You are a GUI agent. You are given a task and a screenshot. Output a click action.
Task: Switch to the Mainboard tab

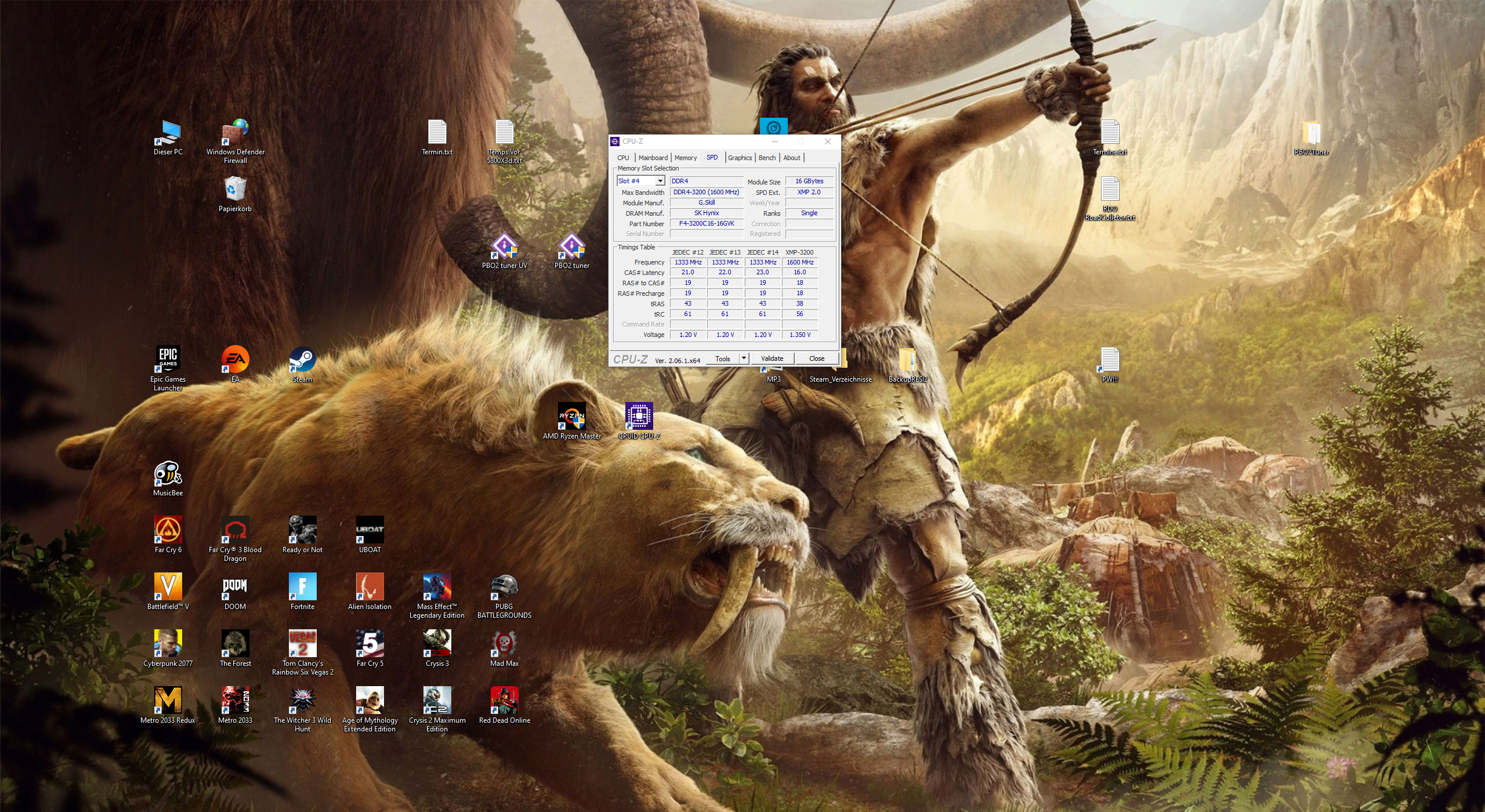click(653, 158)
